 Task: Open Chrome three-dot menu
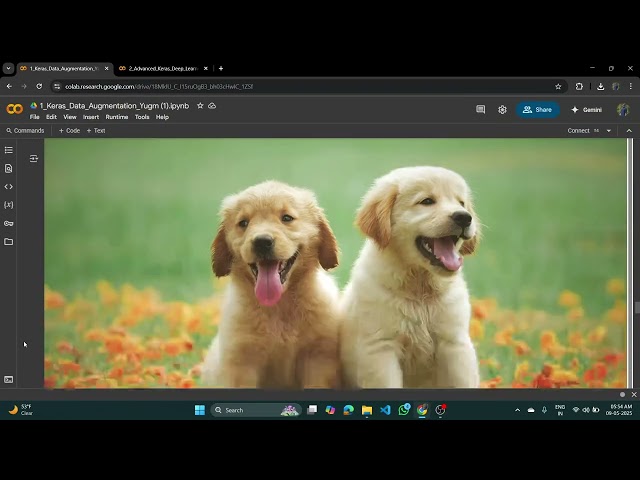point(631,87)
